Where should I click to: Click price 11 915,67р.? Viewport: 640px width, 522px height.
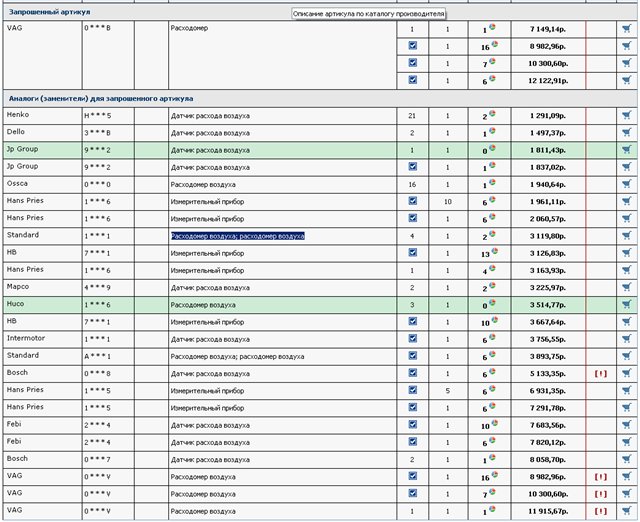tap(547, 511)
